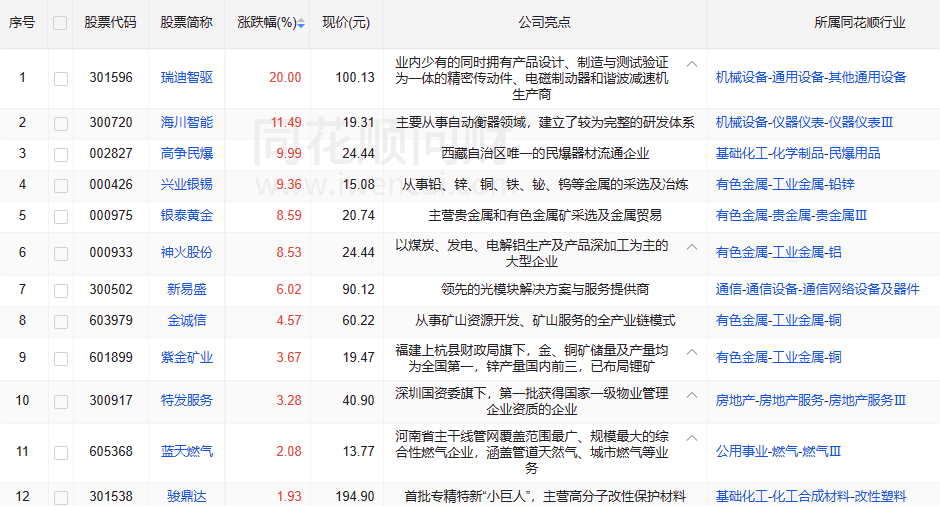Click the 所属同花顺行业 column header
940x506 pixels.
coord(860,23)
